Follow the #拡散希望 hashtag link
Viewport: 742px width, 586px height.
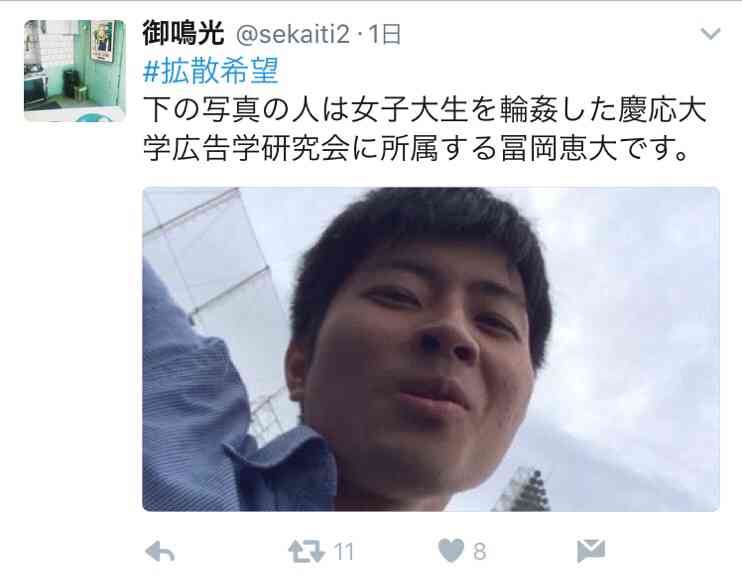point(211,71)
